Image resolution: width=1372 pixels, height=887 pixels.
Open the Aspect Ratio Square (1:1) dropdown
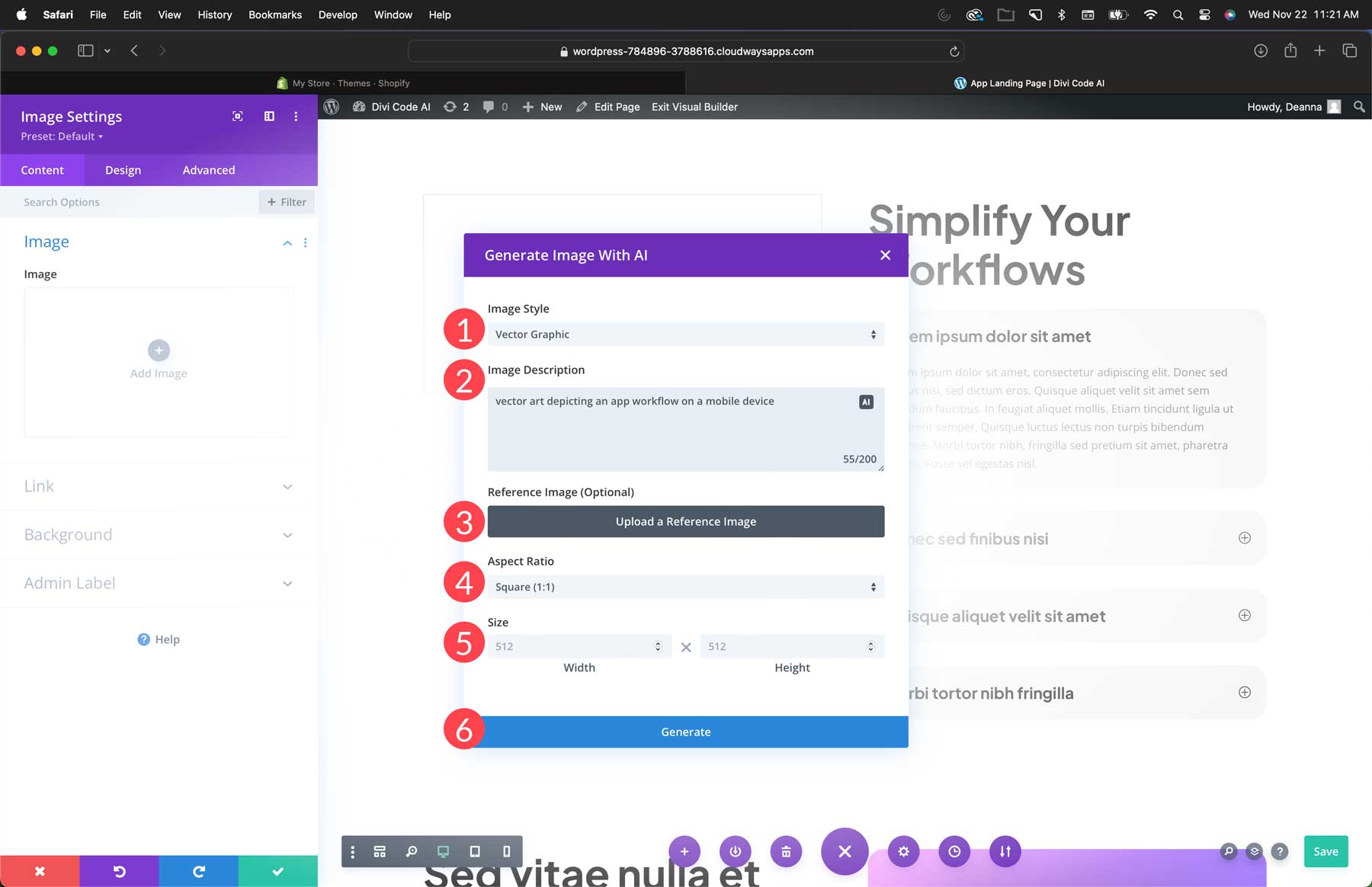pos(686,587)
